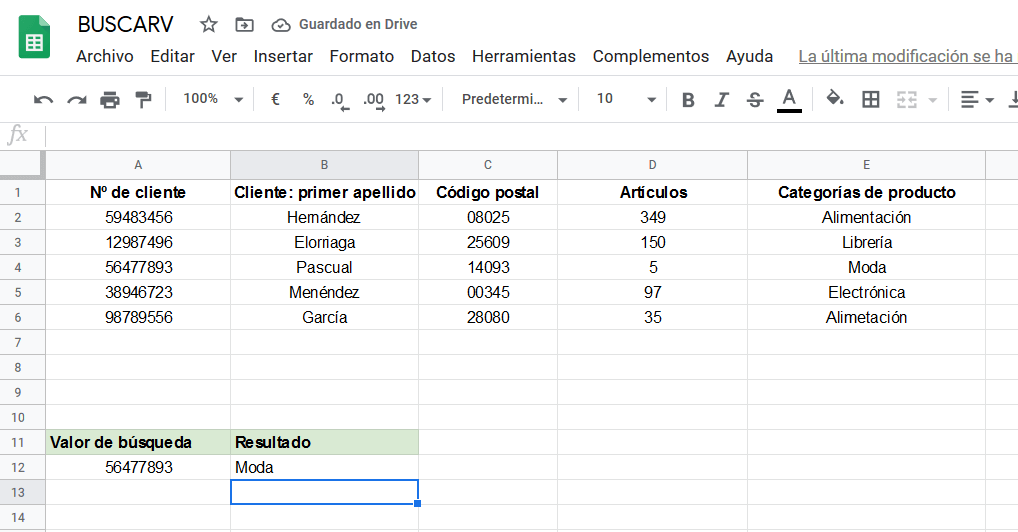Viewport: 1018px width, 532px height.
Task: Toggle bold text formatting
Action: [x=688, y=99]
